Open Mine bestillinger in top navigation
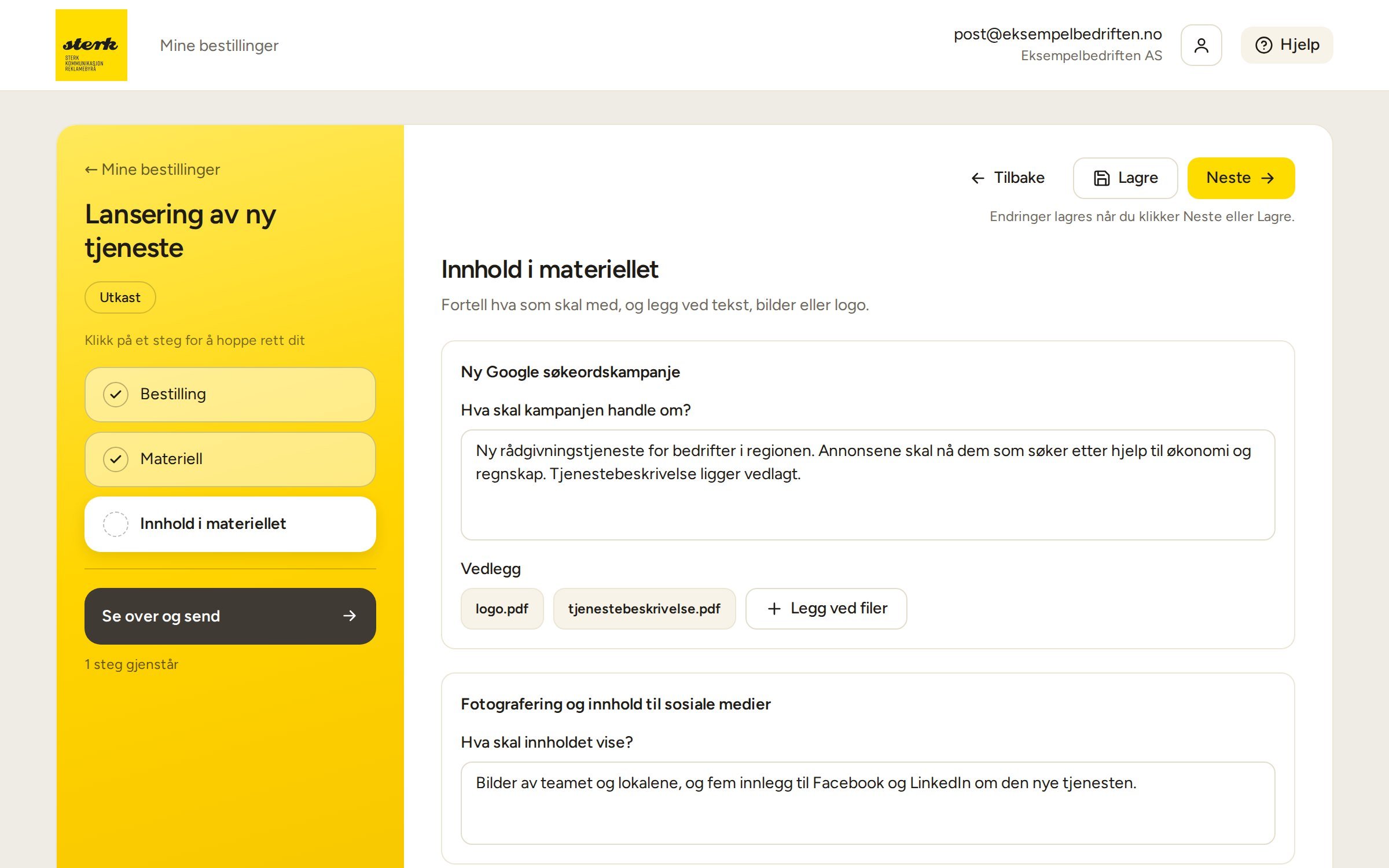1389x868 pixels. pos(219,45)
